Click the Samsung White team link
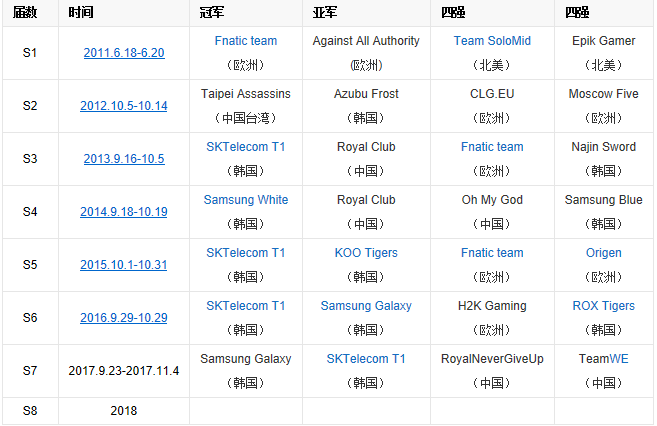This screenshot has width=657, height=426. pyautogui.click(x=245, y=200)
